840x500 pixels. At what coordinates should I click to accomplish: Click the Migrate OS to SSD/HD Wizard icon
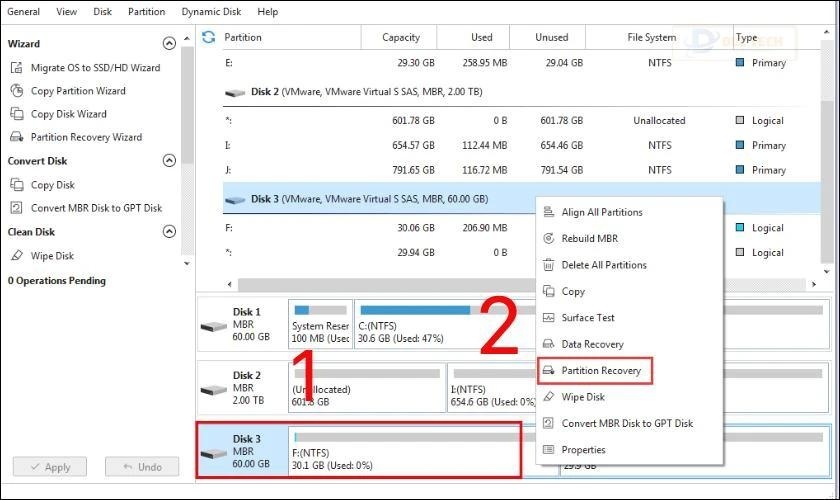(x=17, y=68)
